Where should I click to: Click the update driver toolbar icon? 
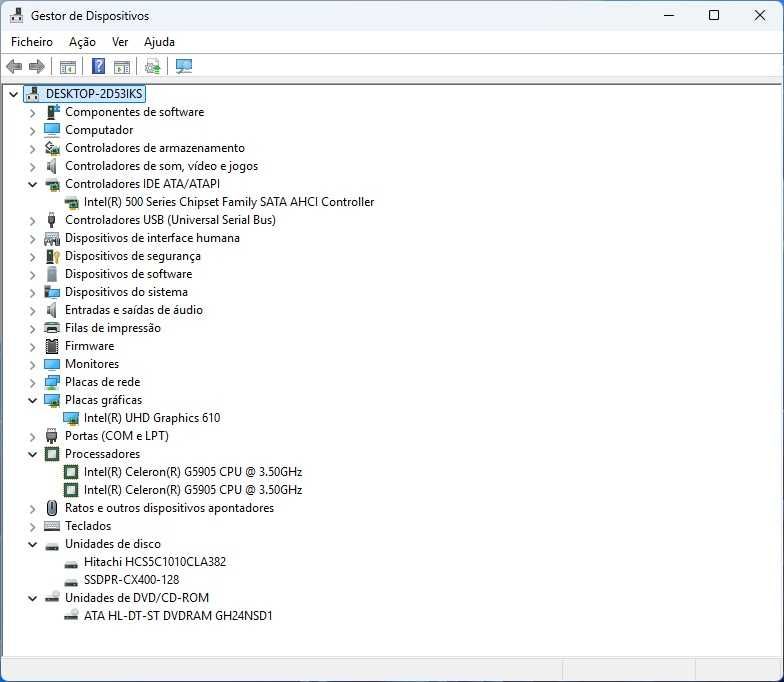[152, 66]
